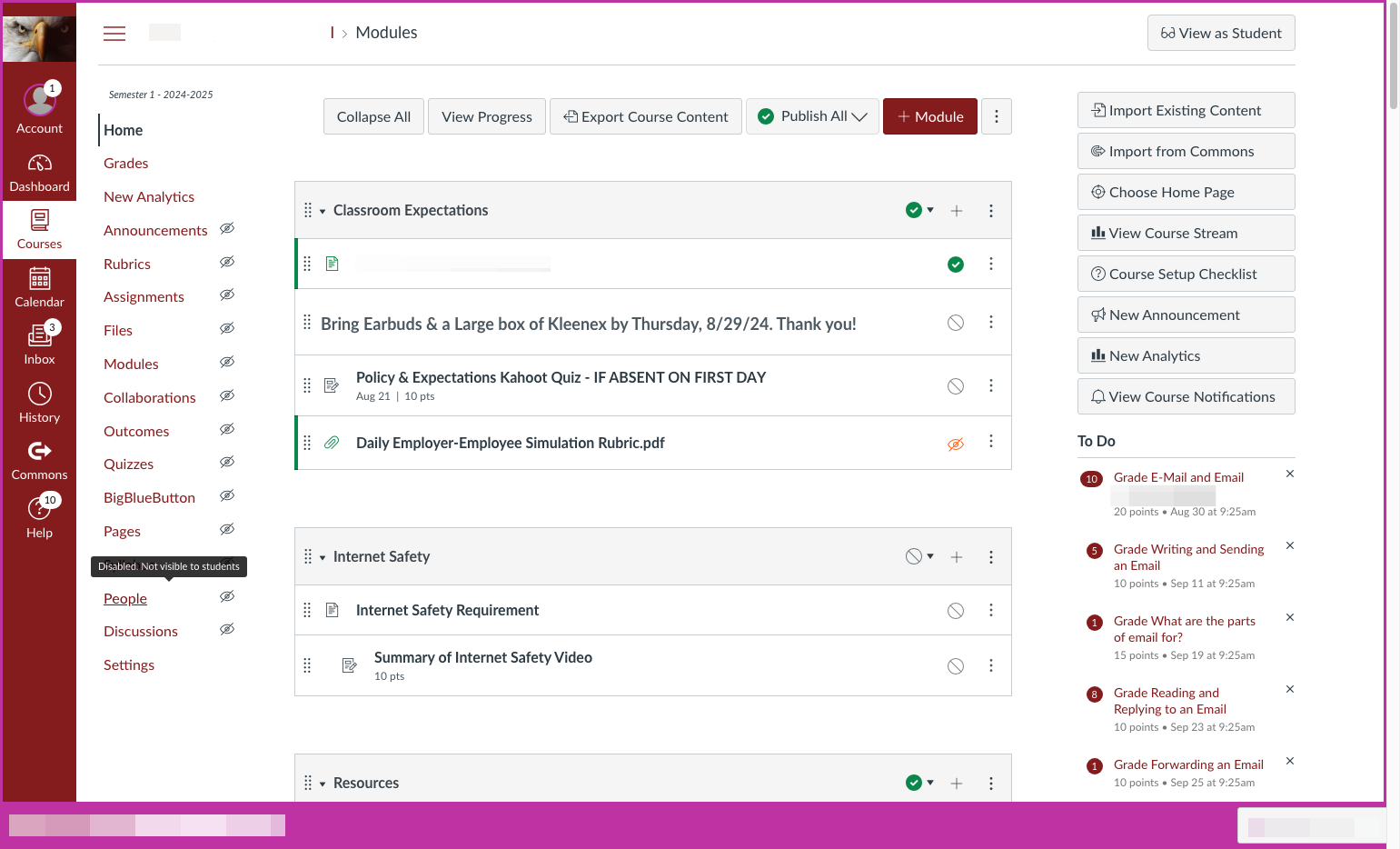Click the Export Course Content button

[x=646, y=116]
